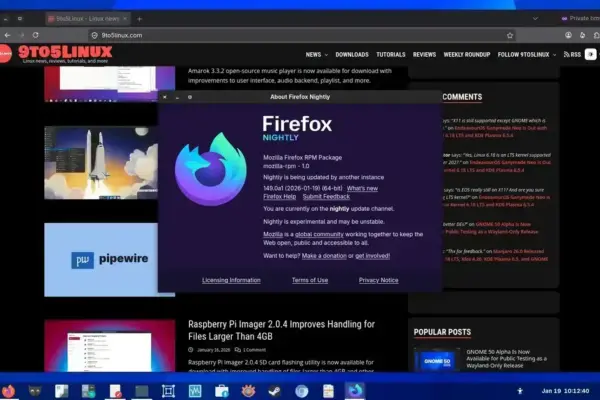The height and width of the screenshot is (400, 600).
Task: Open the list all tabs chevron
Action: [535, 18]
